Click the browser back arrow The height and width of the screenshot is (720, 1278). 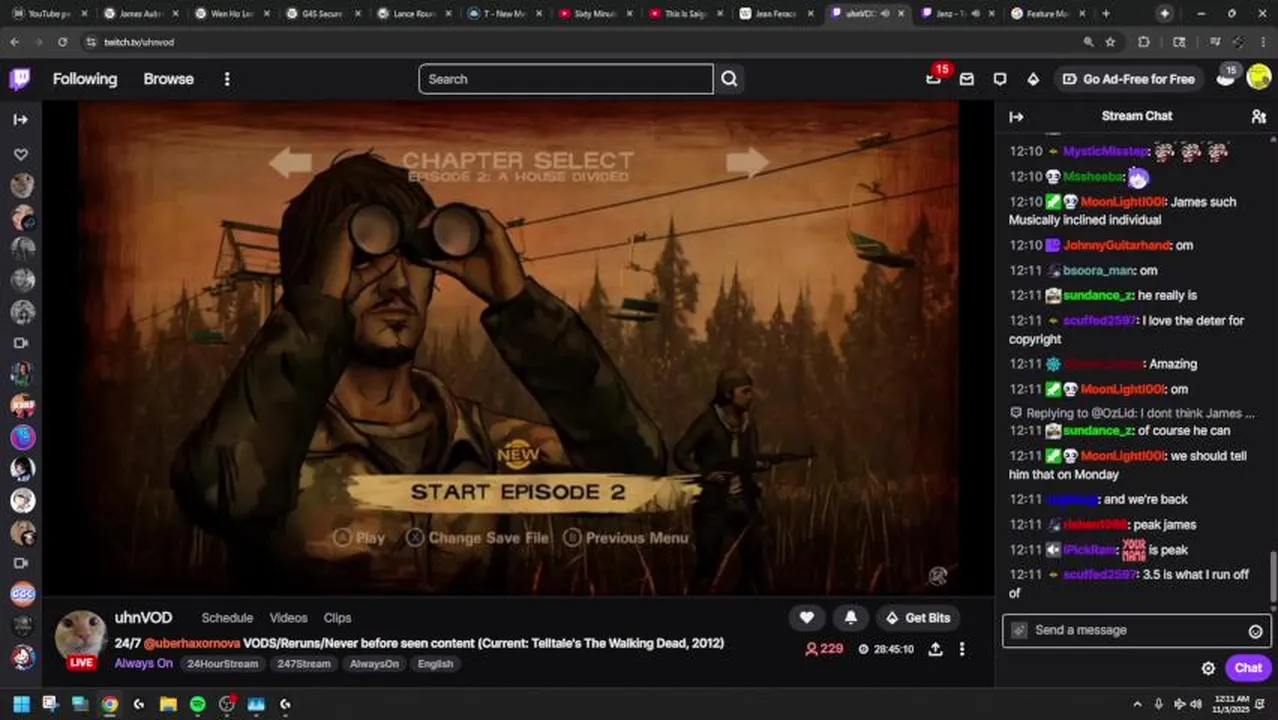click(14, 42)
